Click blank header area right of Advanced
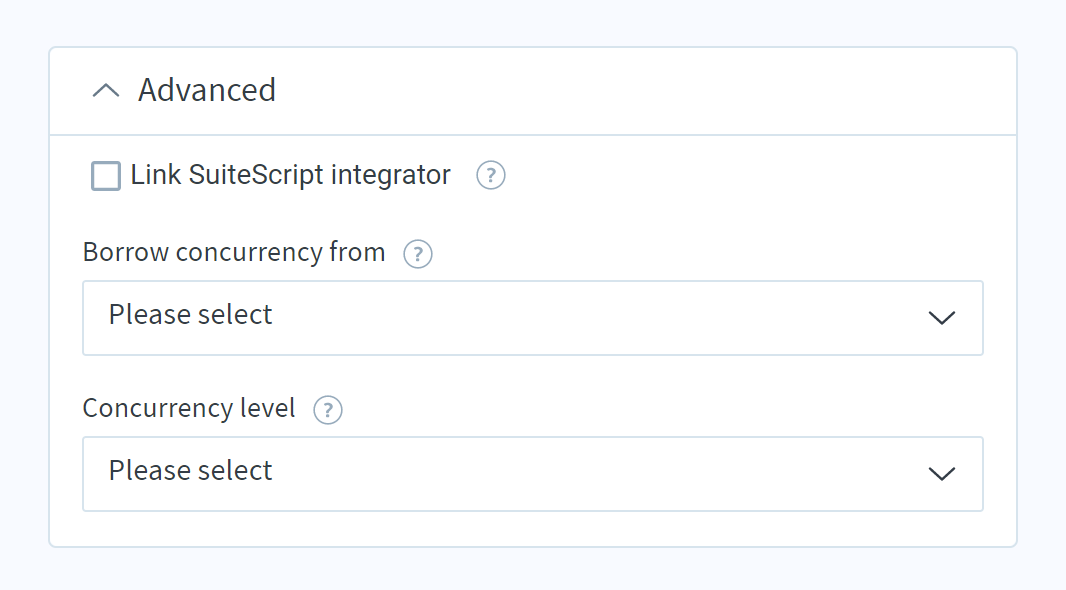Screen dimensions: 1066x590 [x=646, y=91]
